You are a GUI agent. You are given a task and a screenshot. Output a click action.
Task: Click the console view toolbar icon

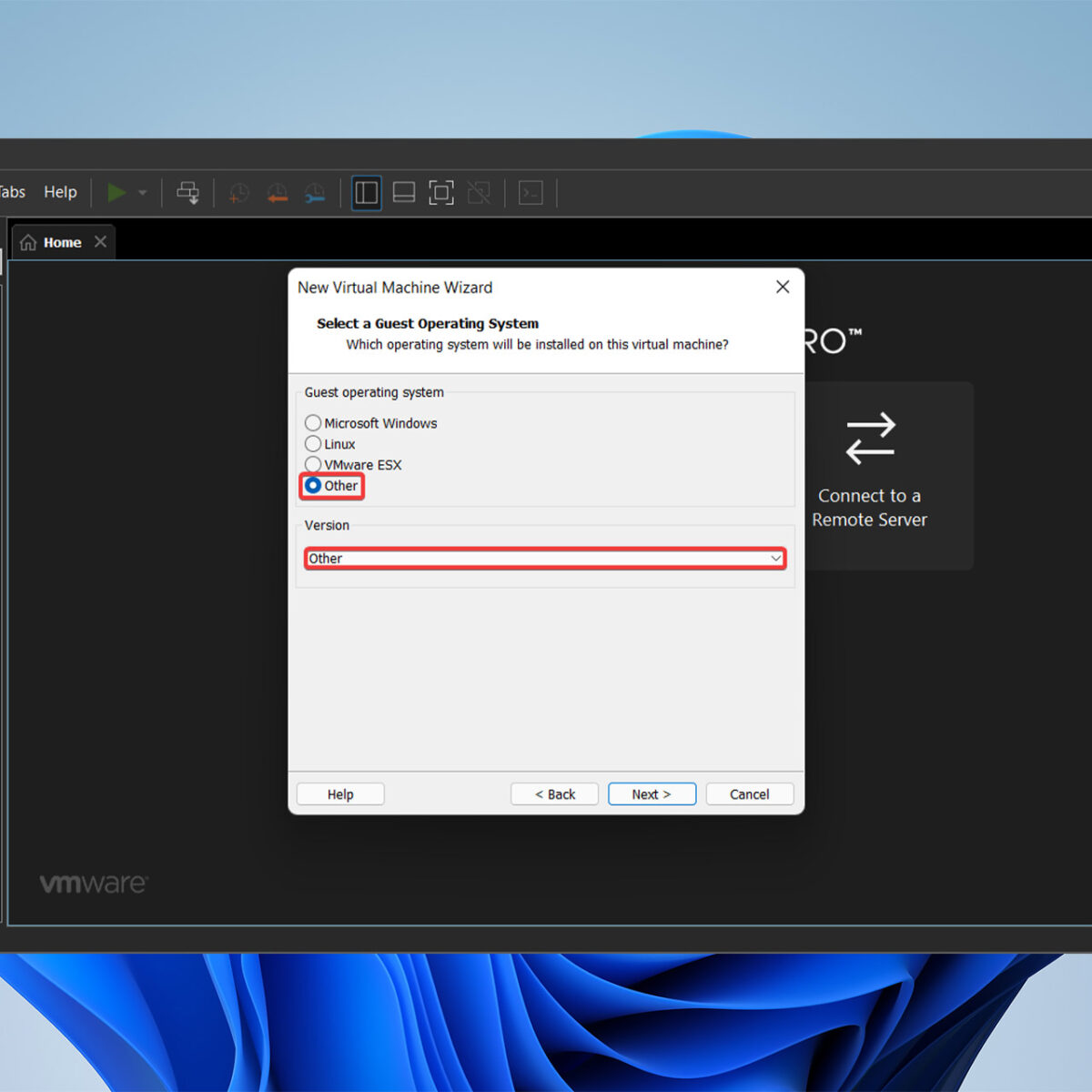pos(531,193)
